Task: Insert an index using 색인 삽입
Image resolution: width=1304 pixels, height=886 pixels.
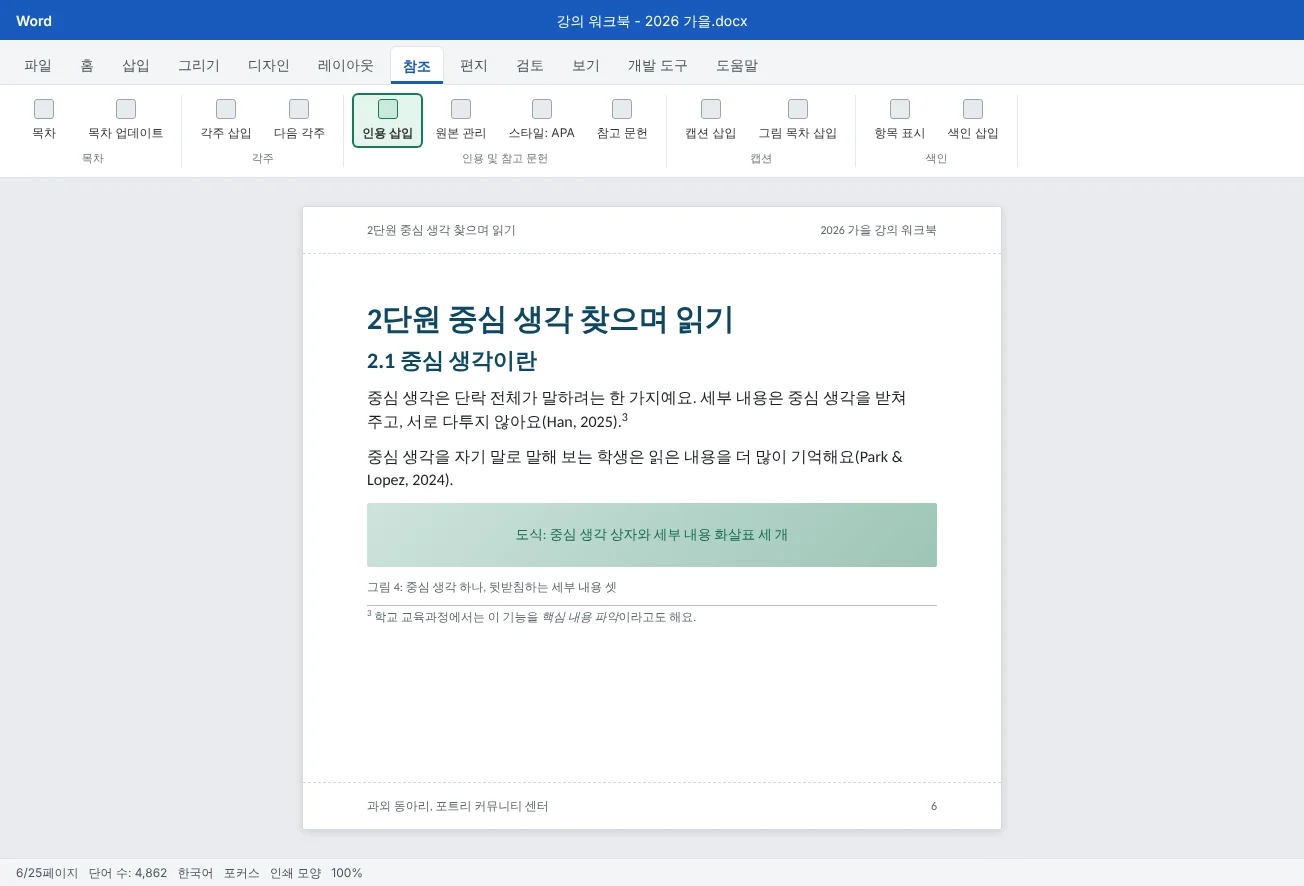Action: 973,121
